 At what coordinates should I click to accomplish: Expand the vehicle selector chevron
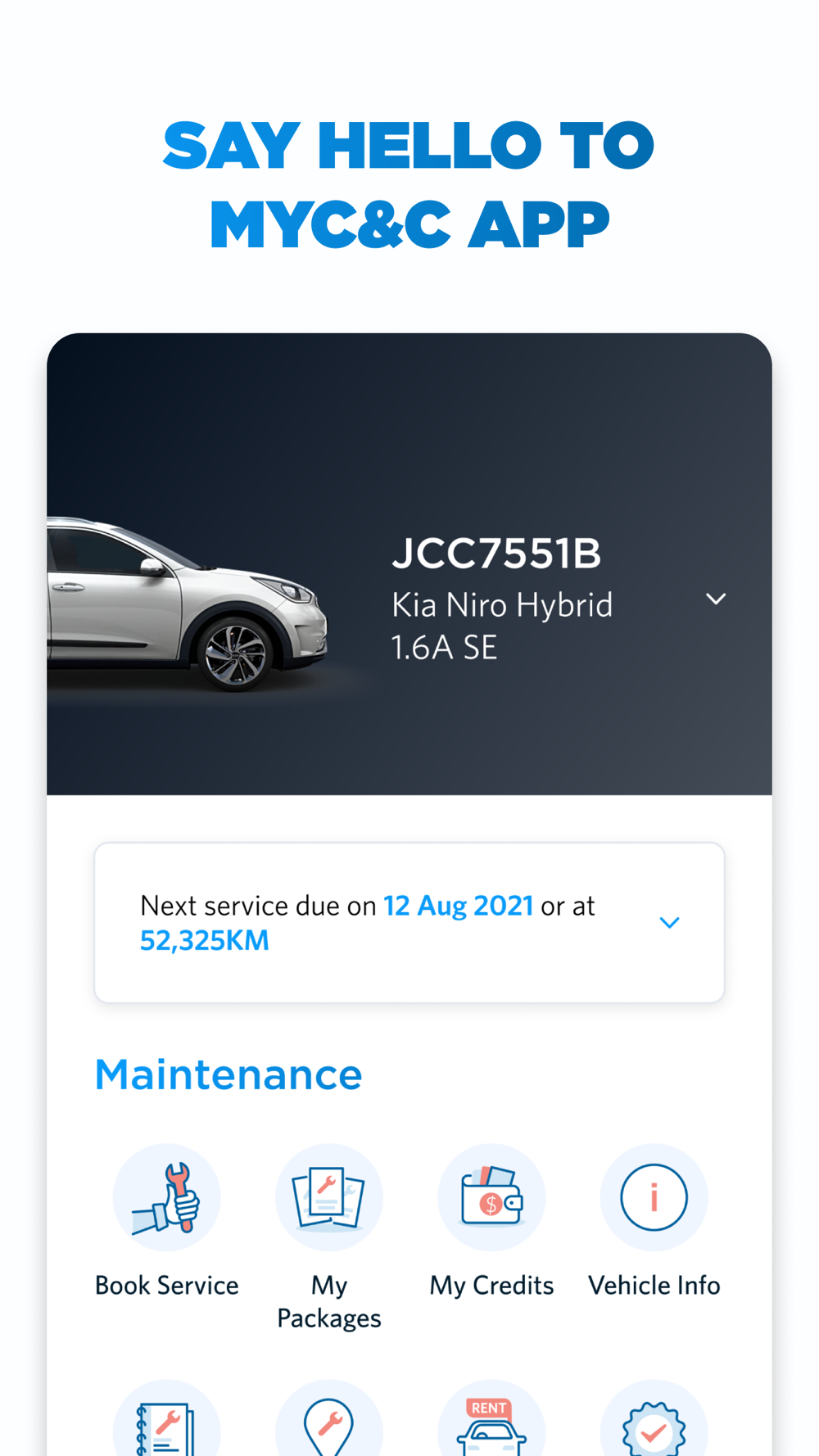coord(716,599)
